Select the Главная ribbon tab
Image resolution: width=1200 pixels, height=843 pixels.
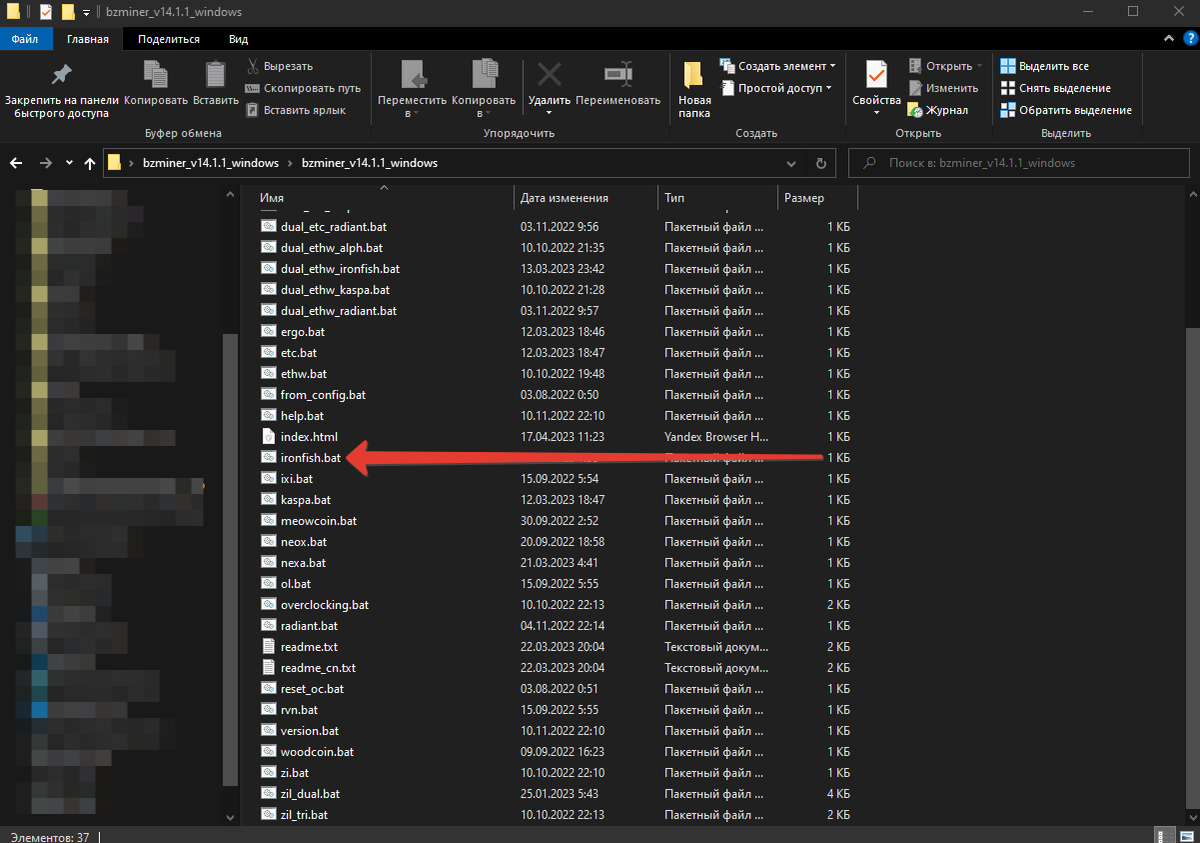click(x=87, y=39)
